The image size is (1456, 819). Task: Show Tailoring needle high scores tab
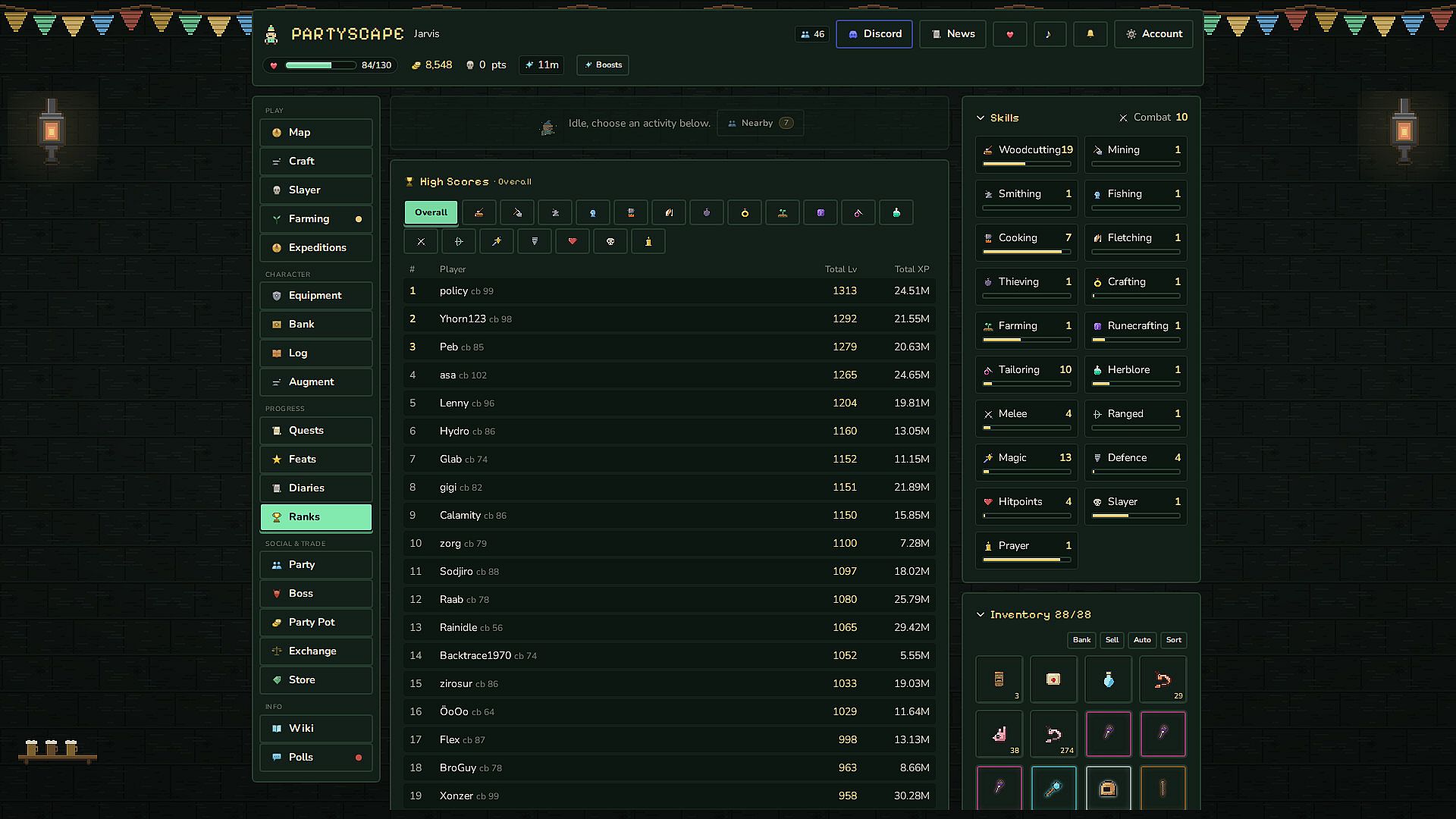tap(858, 213)
